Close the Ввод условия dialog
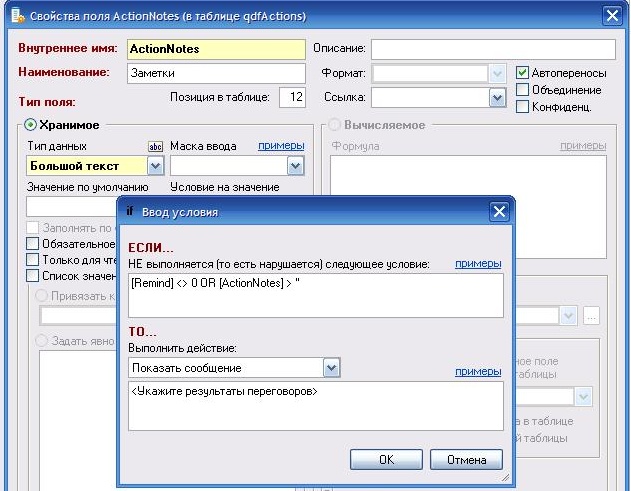This screenshot has height=491, width=631. click(x=499, y=212)
